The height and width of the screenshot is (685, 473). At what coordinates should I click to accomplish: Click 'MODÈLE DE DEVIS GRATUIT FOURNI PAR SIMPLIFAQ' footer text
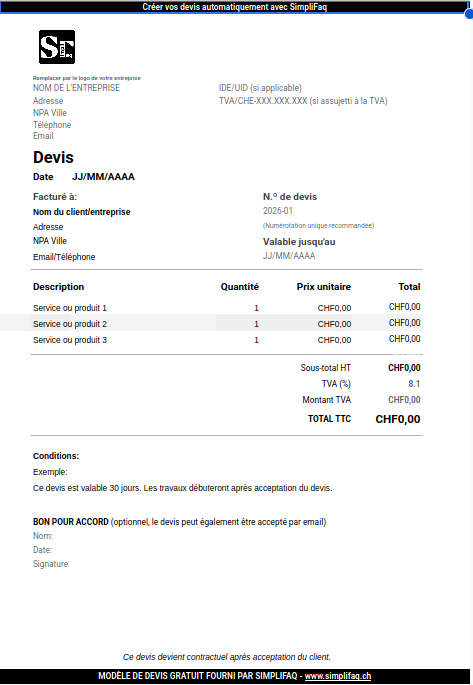(x=197, y=676)
